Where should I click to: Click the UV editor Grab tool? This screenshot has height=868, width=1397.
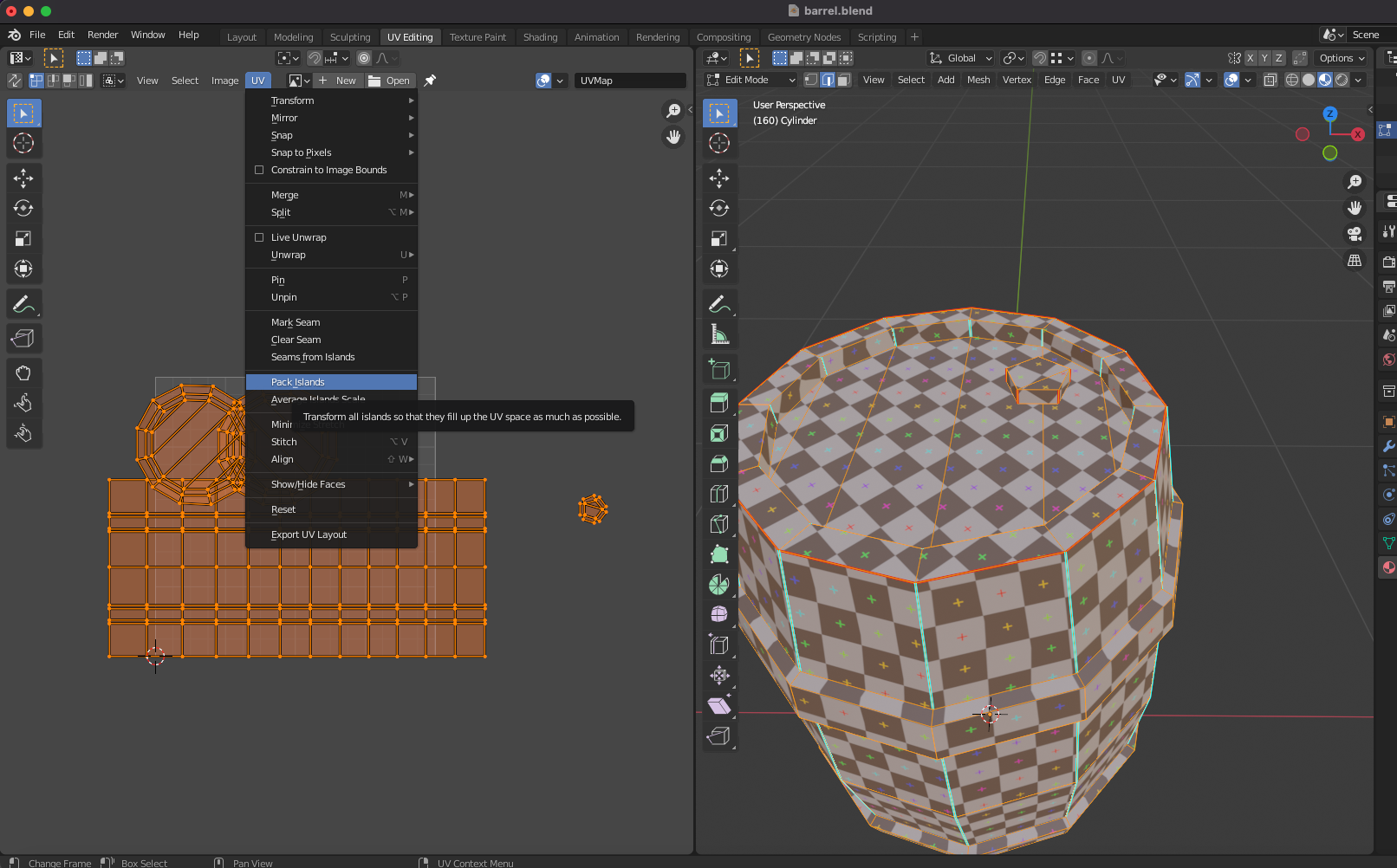point(23,373)
